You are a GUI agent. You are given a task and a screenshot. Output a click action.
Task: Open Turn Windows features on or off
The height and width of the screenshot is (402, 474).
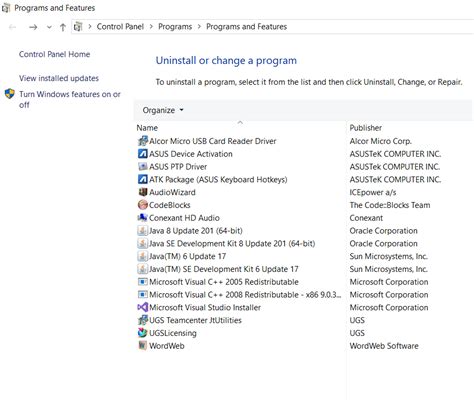pos(70,99)
